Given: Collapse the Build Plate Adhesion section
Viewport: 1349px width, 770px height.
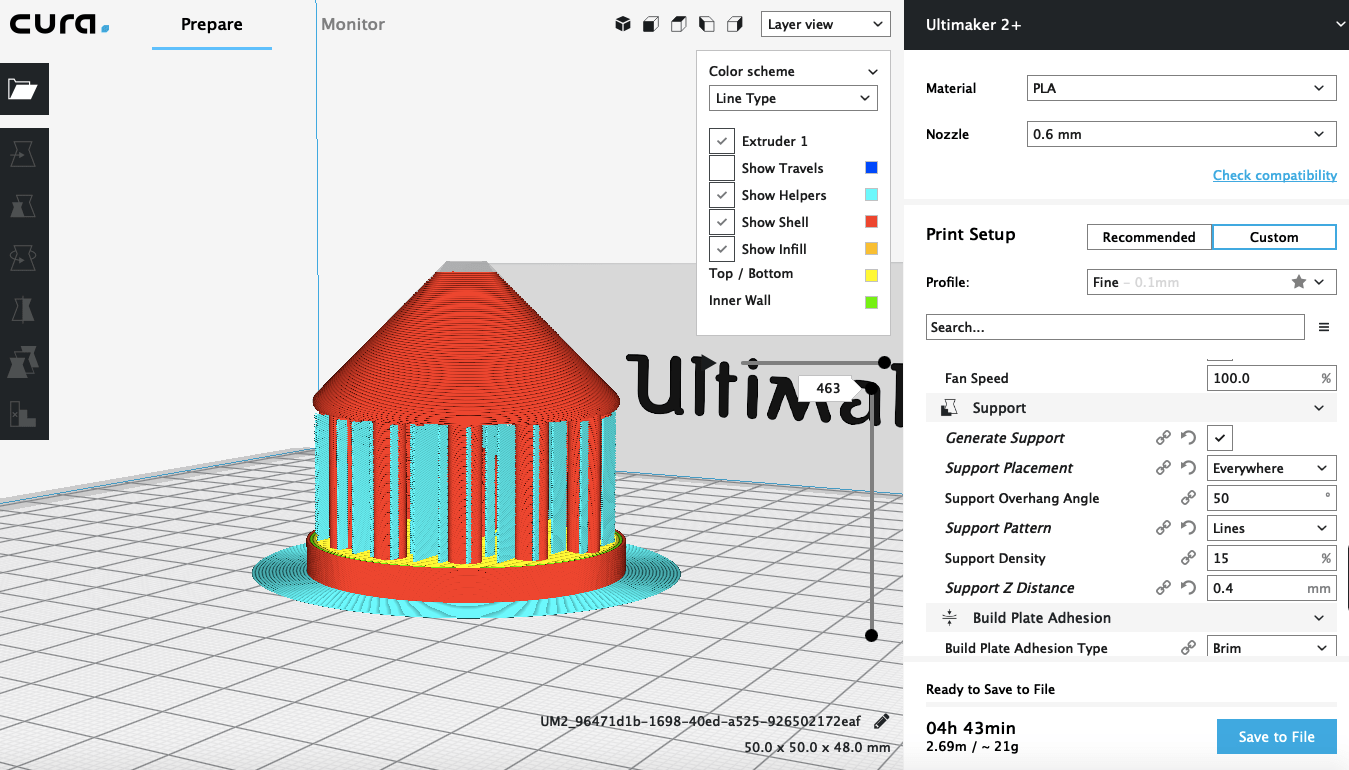Looking at the screenshot, I should (x=1131, y=618).
